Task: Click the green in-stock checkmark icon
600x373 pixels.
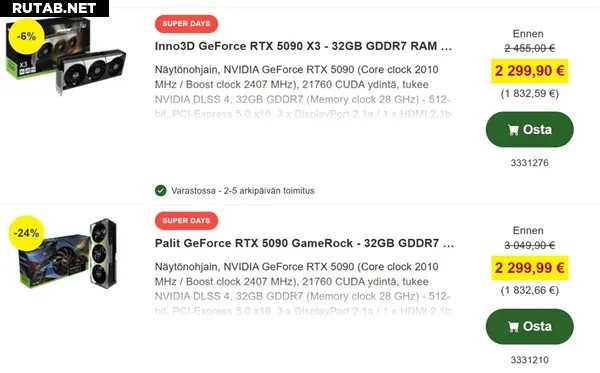Action: [161, 191]
